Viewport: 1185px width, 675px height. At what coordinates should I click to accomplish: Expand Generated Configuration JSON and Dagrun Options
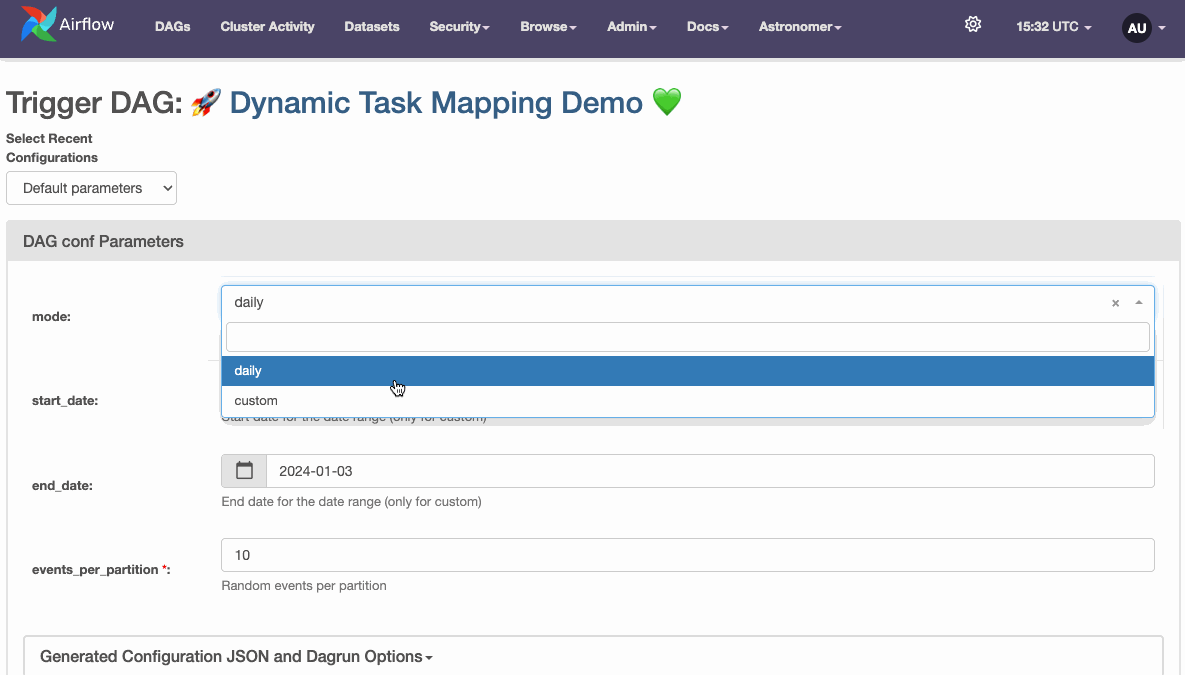click(236, 656)
